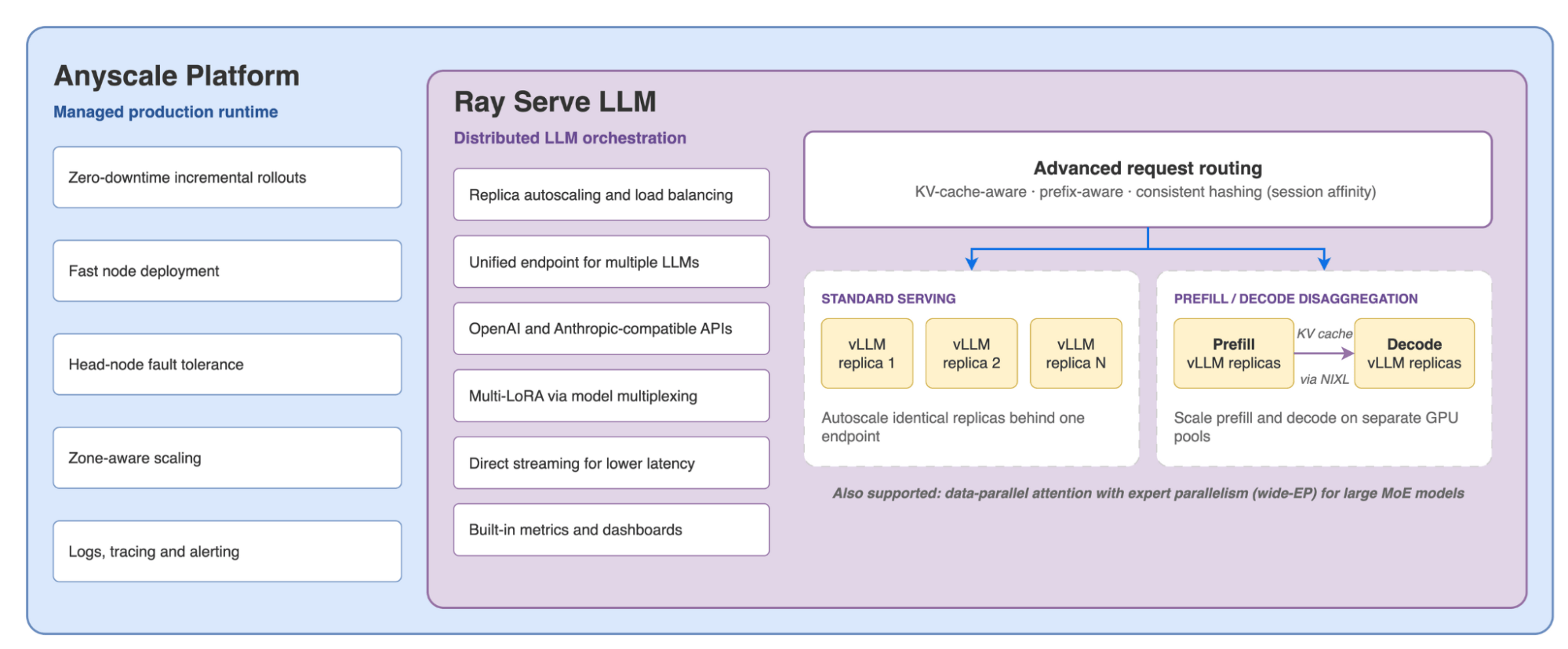Click the Managed production runtime subtitle

pyautogui.click(x=166, y=112)
